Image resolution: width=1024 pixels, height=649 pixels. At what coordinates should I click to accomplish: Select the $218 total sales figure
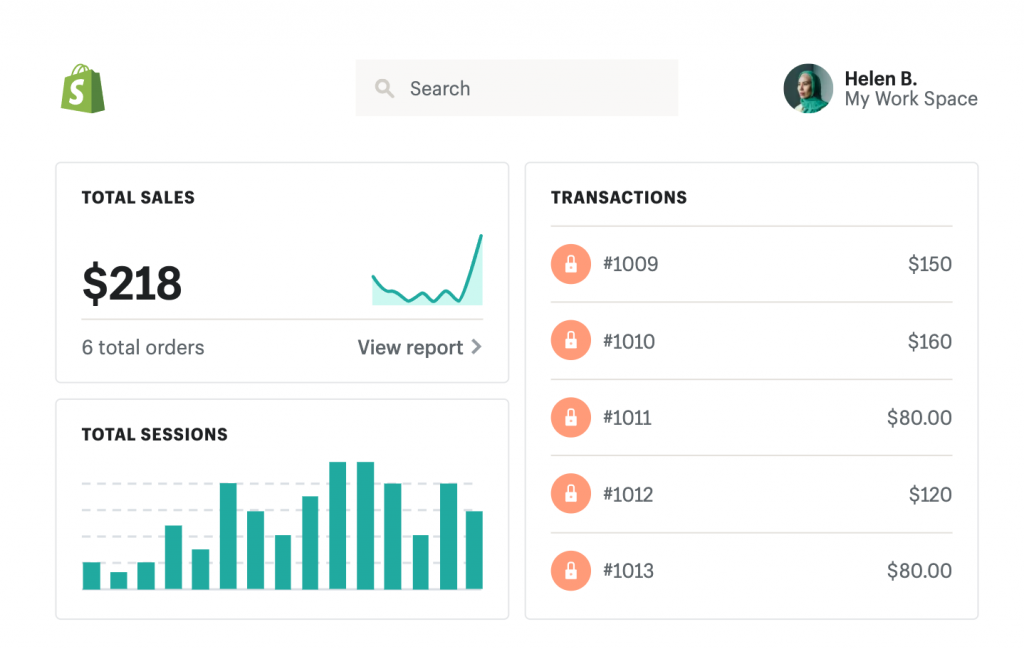(133, 285)
